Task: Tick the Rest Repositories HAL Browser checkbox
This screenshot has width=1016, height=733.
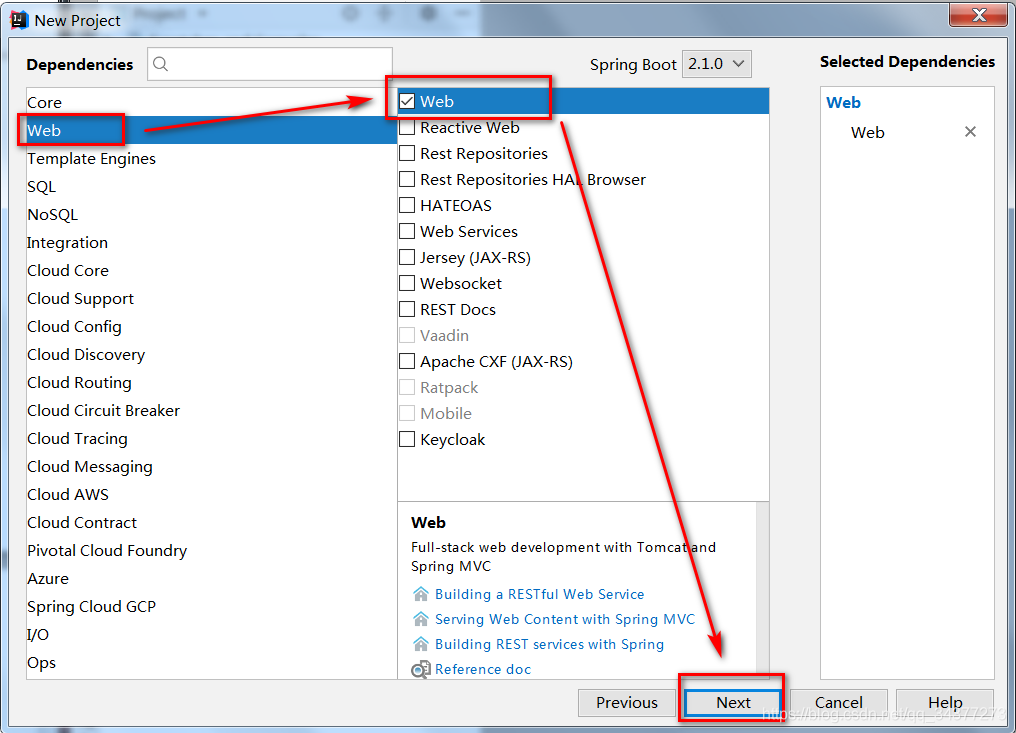Action: click(x=407, y=179)
